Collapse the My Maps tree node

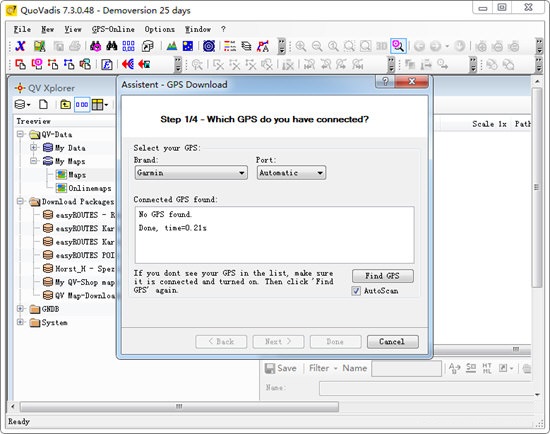point(34,161)
